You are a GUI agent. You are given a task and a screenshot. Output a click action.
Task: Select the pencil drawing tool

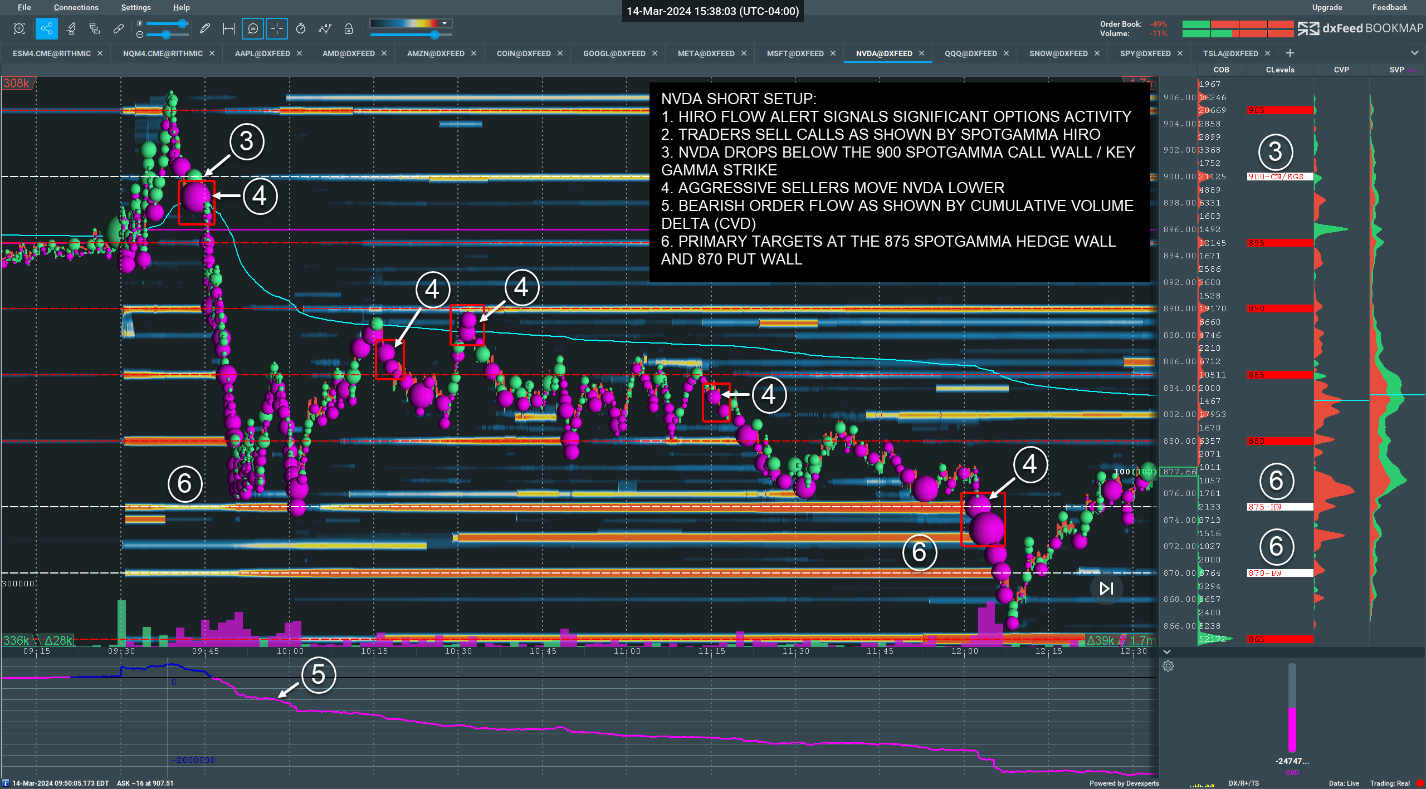pyautogui.click(x=205, y=28)
